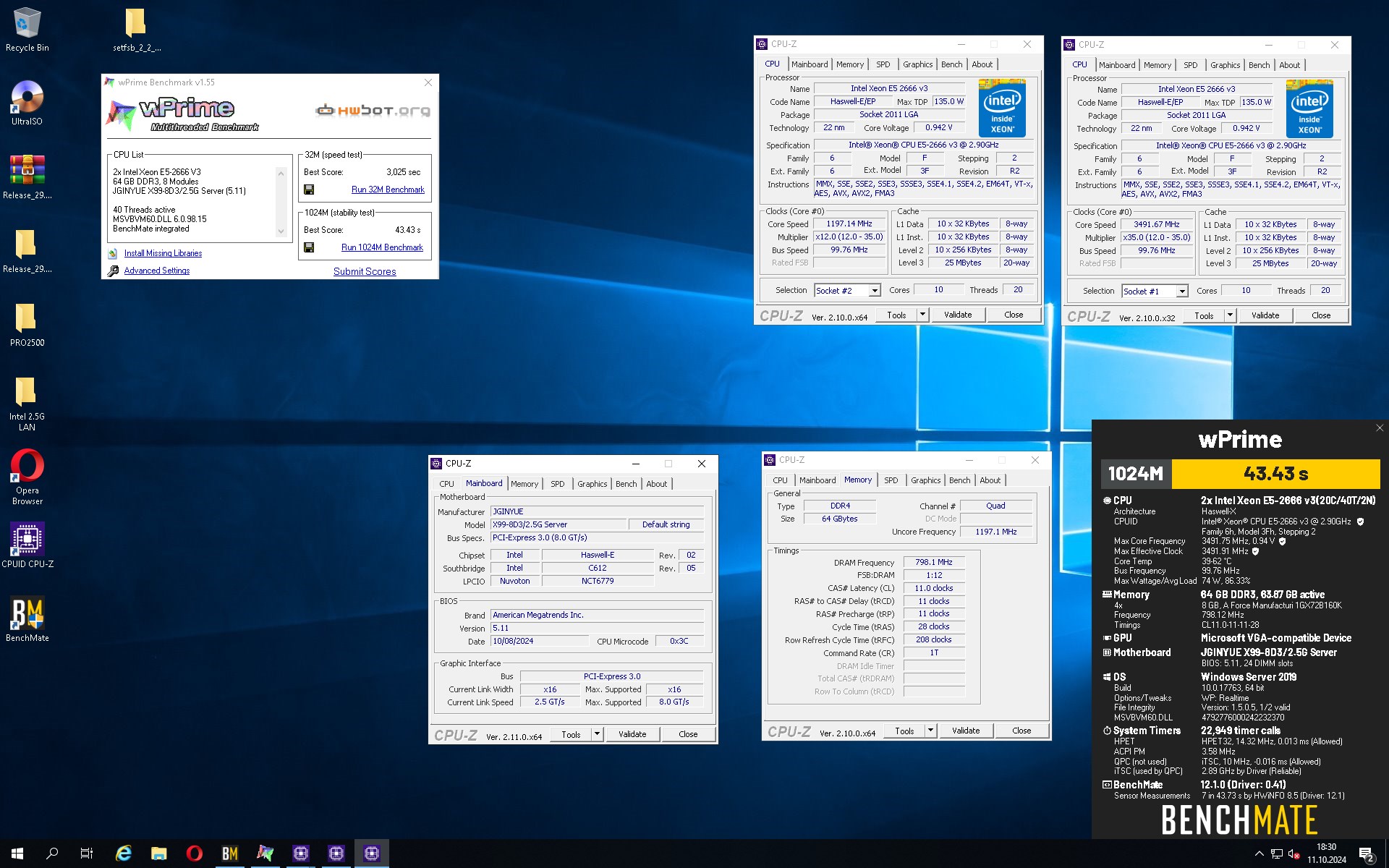Click Run 32M Benchmark link

(x=388, y=190)
